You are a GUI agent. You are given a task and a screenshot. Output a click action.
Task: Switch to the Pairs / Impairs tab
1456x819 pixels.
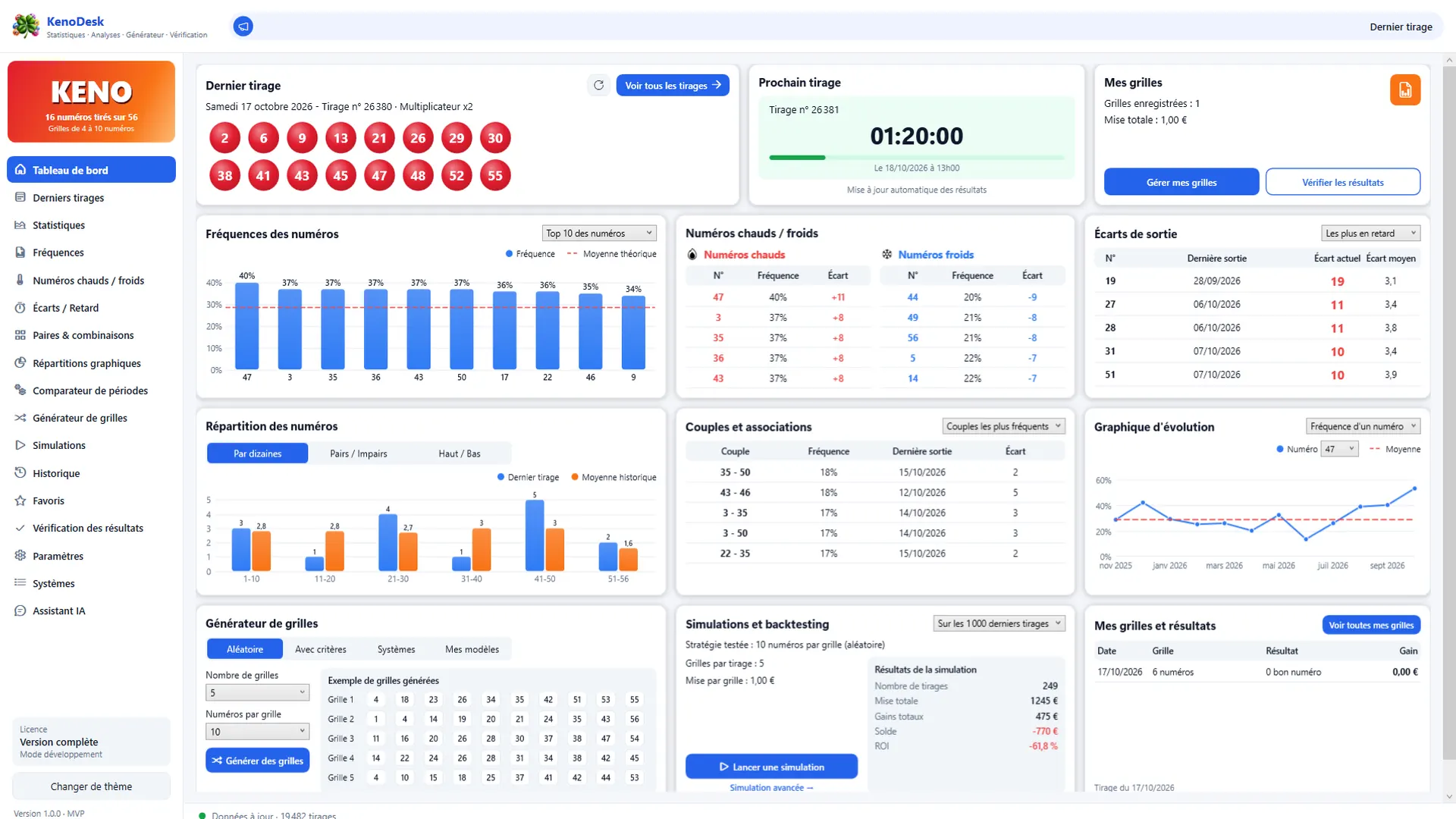pyautogui.click(x=358, y=453)
